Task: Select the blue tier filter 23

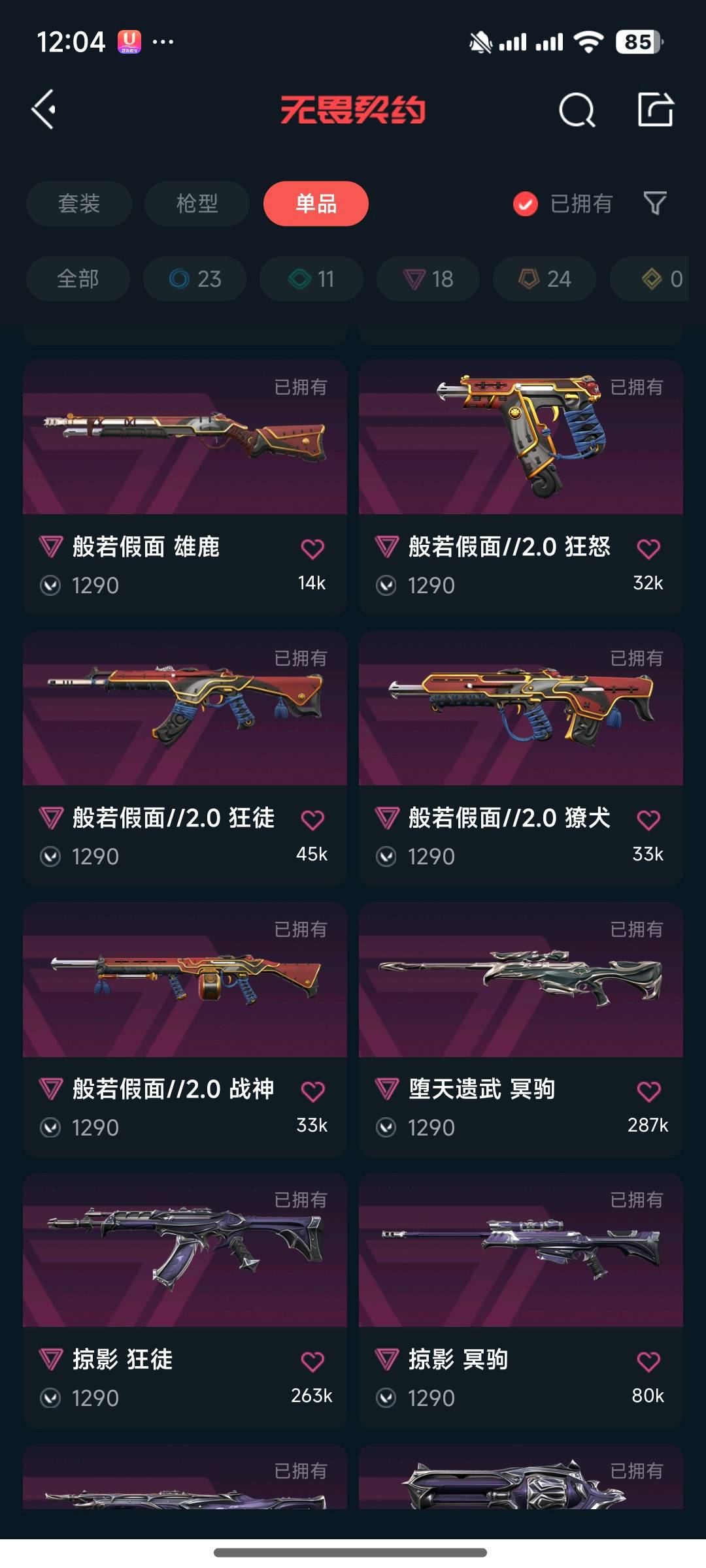Action: pyautogui.click(x=195, y=279)
